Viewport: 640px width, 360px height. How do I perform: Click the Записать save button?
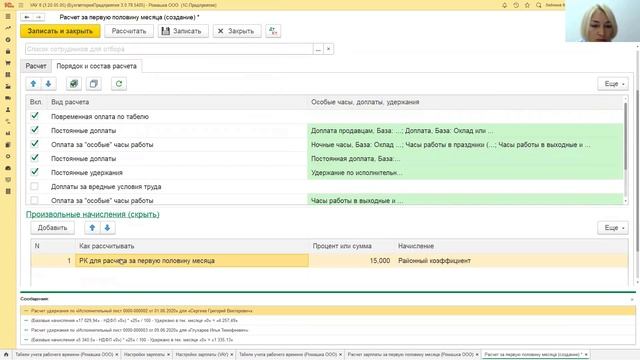coord(183,31)
